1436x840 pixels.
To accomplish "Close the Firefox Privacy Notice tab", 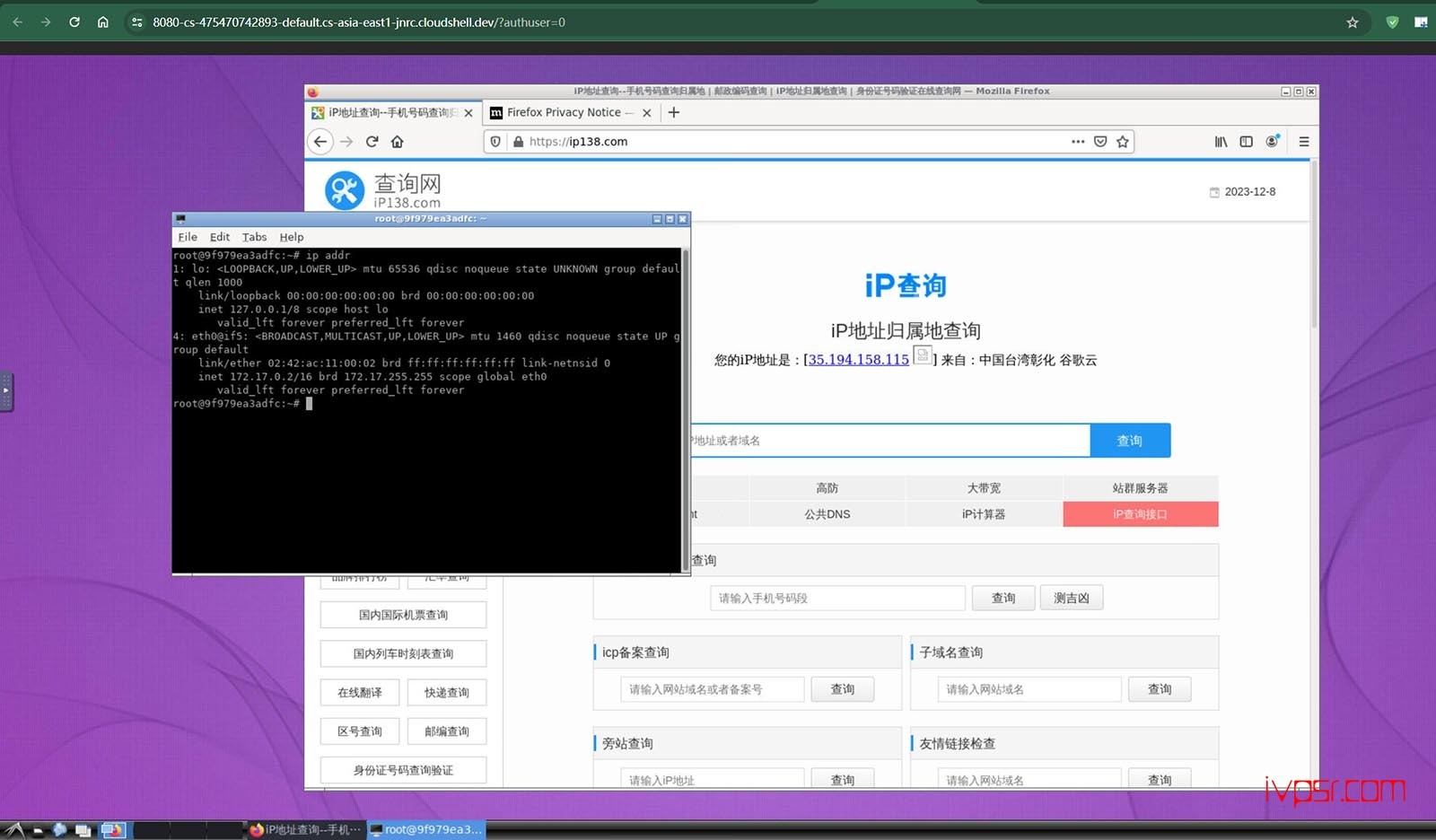I will [647, 113].
